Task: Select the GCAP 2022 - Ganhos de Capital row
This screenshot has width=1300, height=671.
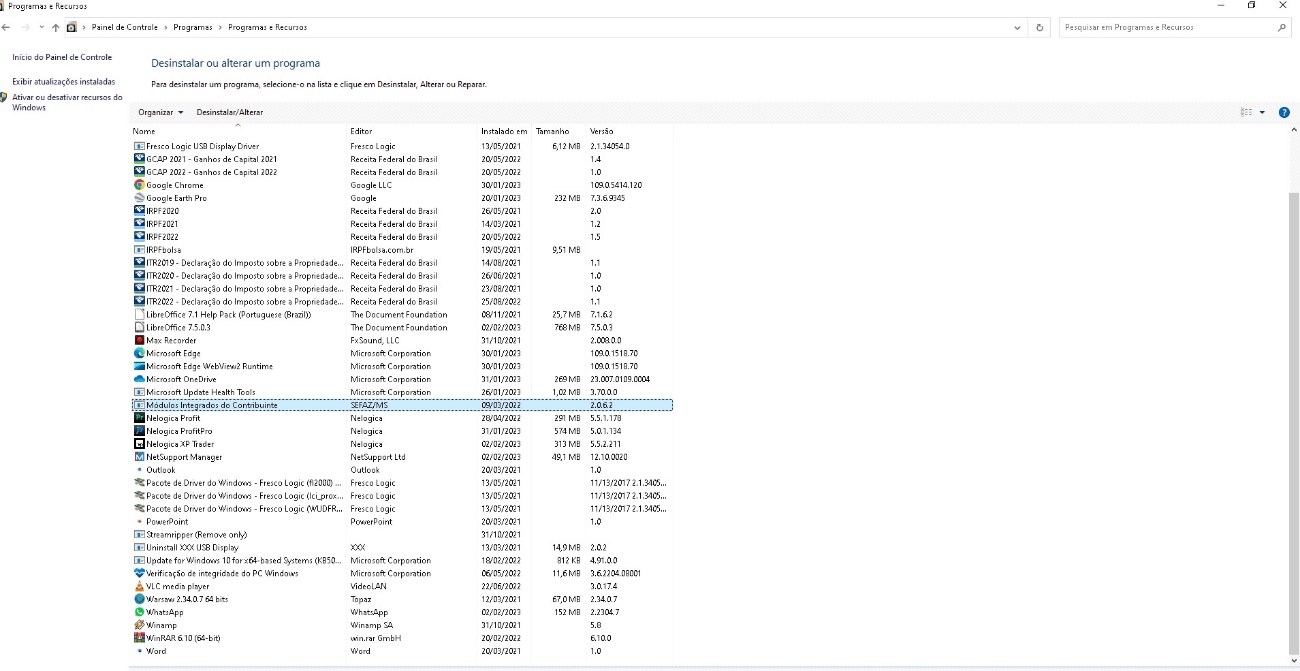Action: click(402, 172)
